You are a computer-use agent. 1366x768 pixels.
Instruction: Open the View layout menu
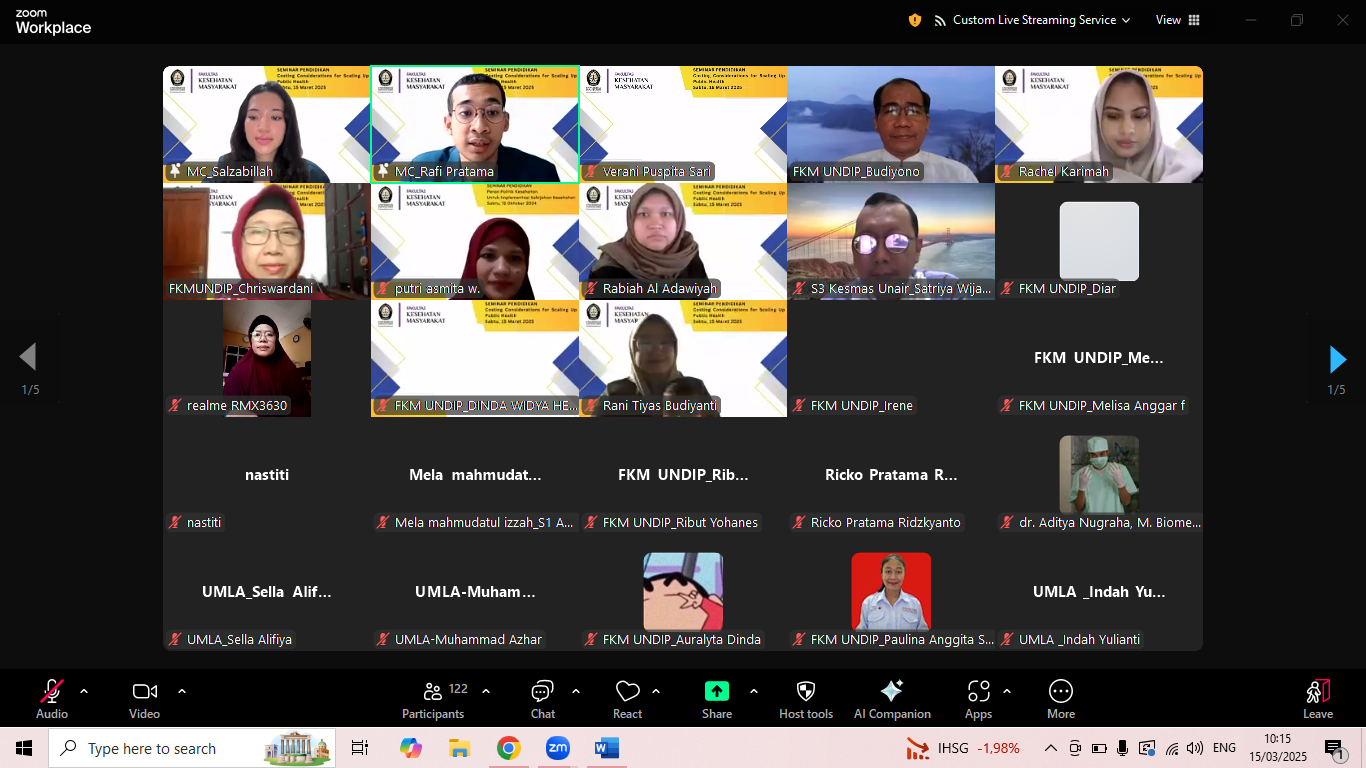pos(1177,20)
